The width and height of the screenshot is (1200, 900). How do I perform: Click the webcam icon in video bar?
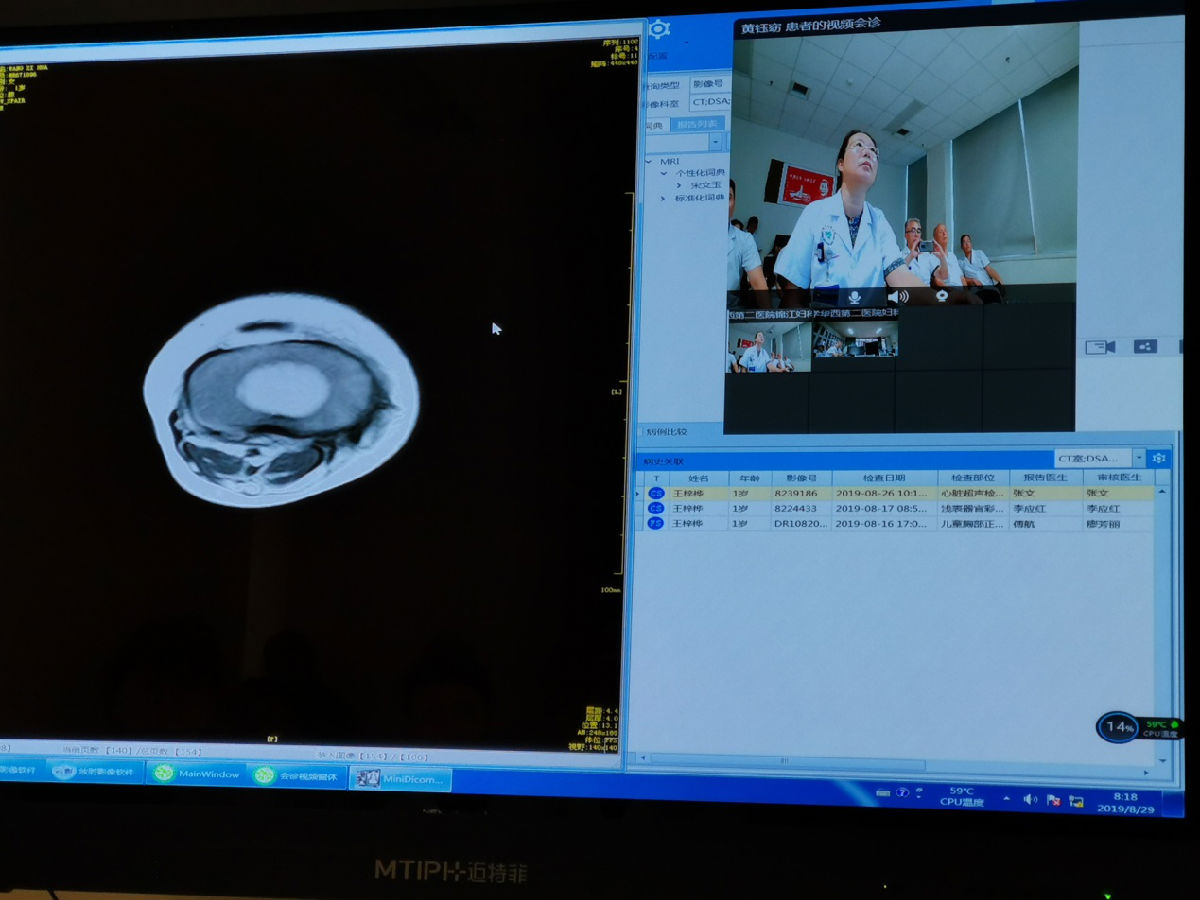tap(942, 297)
